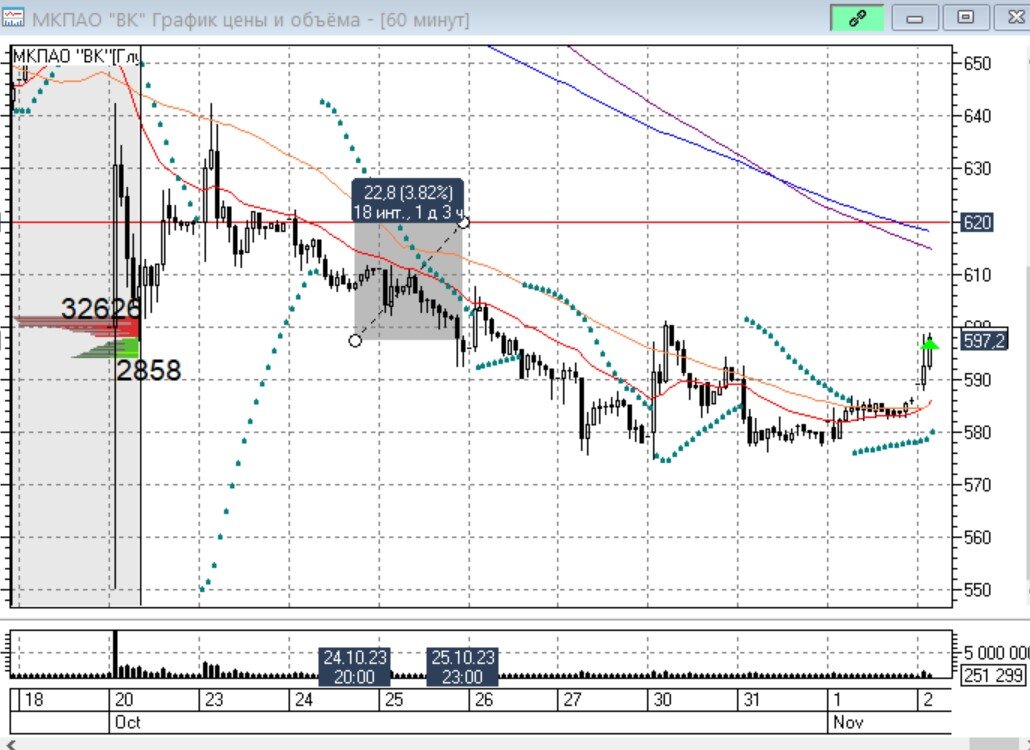Click the volume profile value 32626

tap(101, 308)
